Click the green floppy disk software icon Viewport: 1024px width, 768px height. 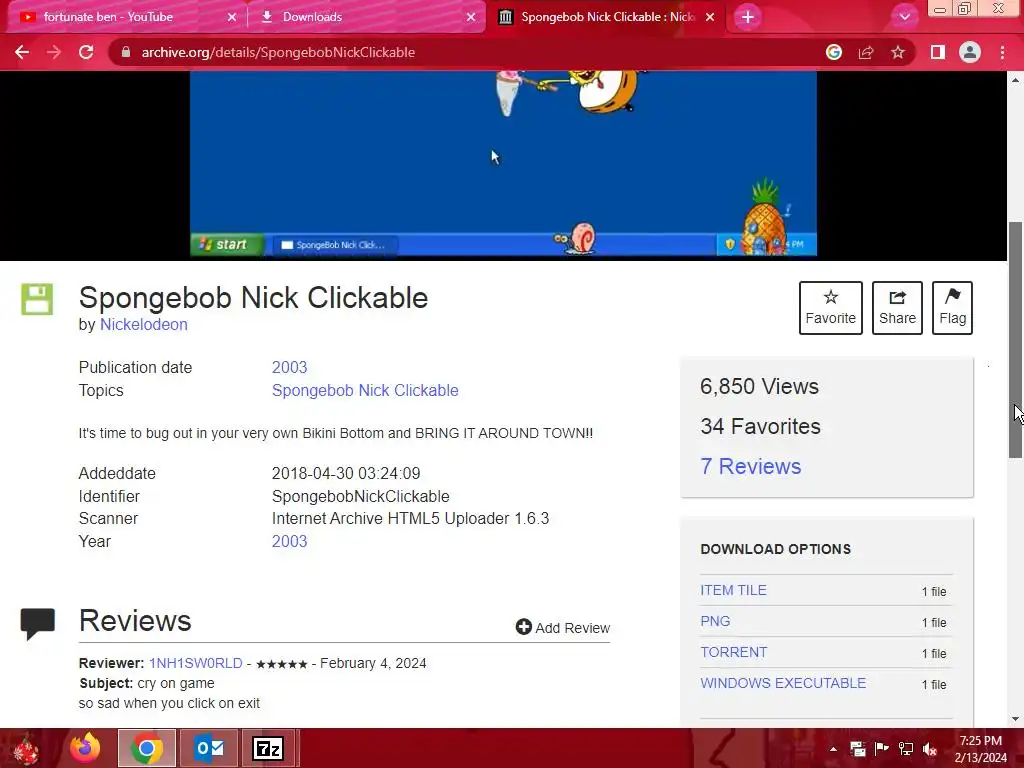click(37, 299)
